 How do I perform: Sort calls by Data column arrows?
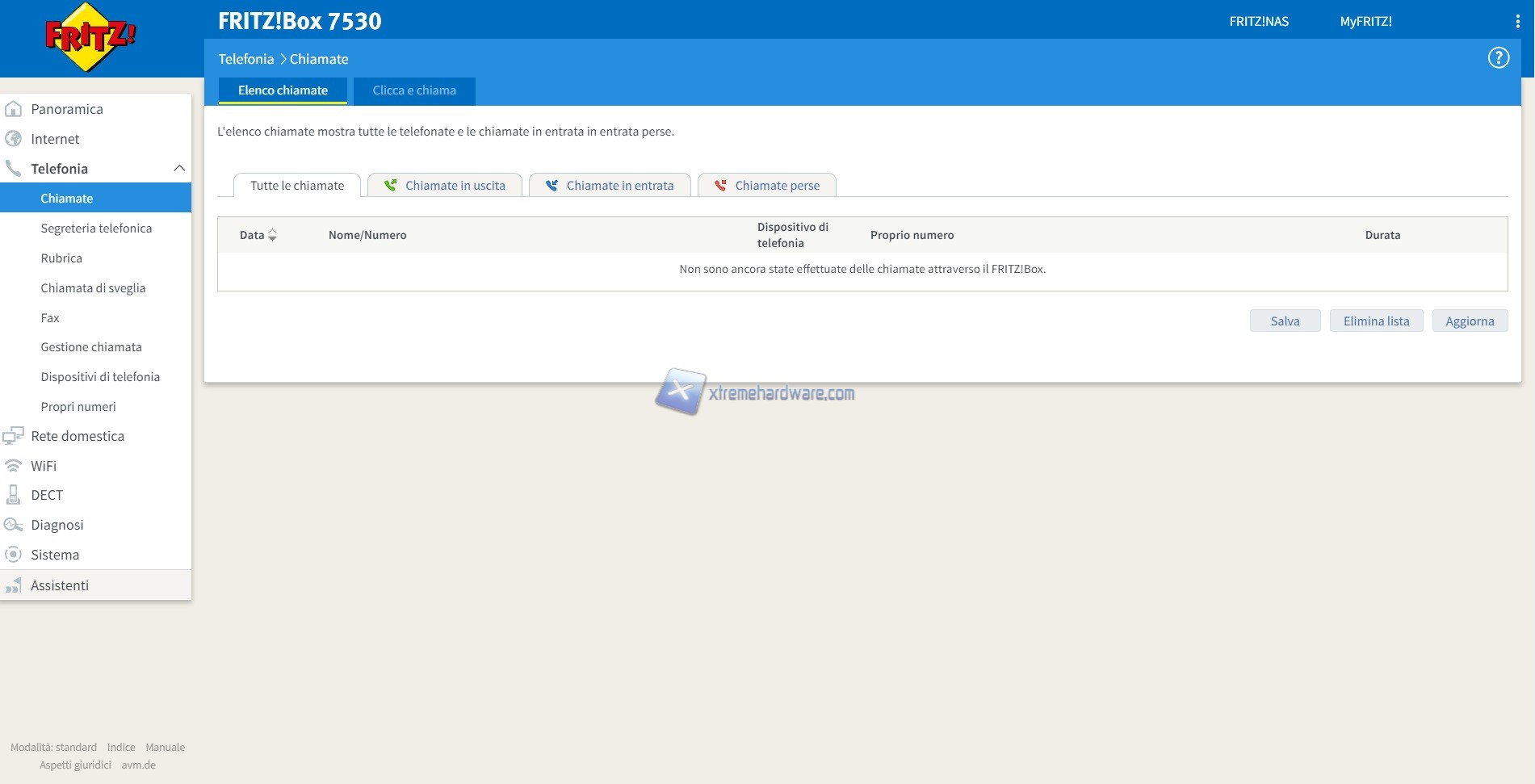pyautogui.click(x=272, y=235)
